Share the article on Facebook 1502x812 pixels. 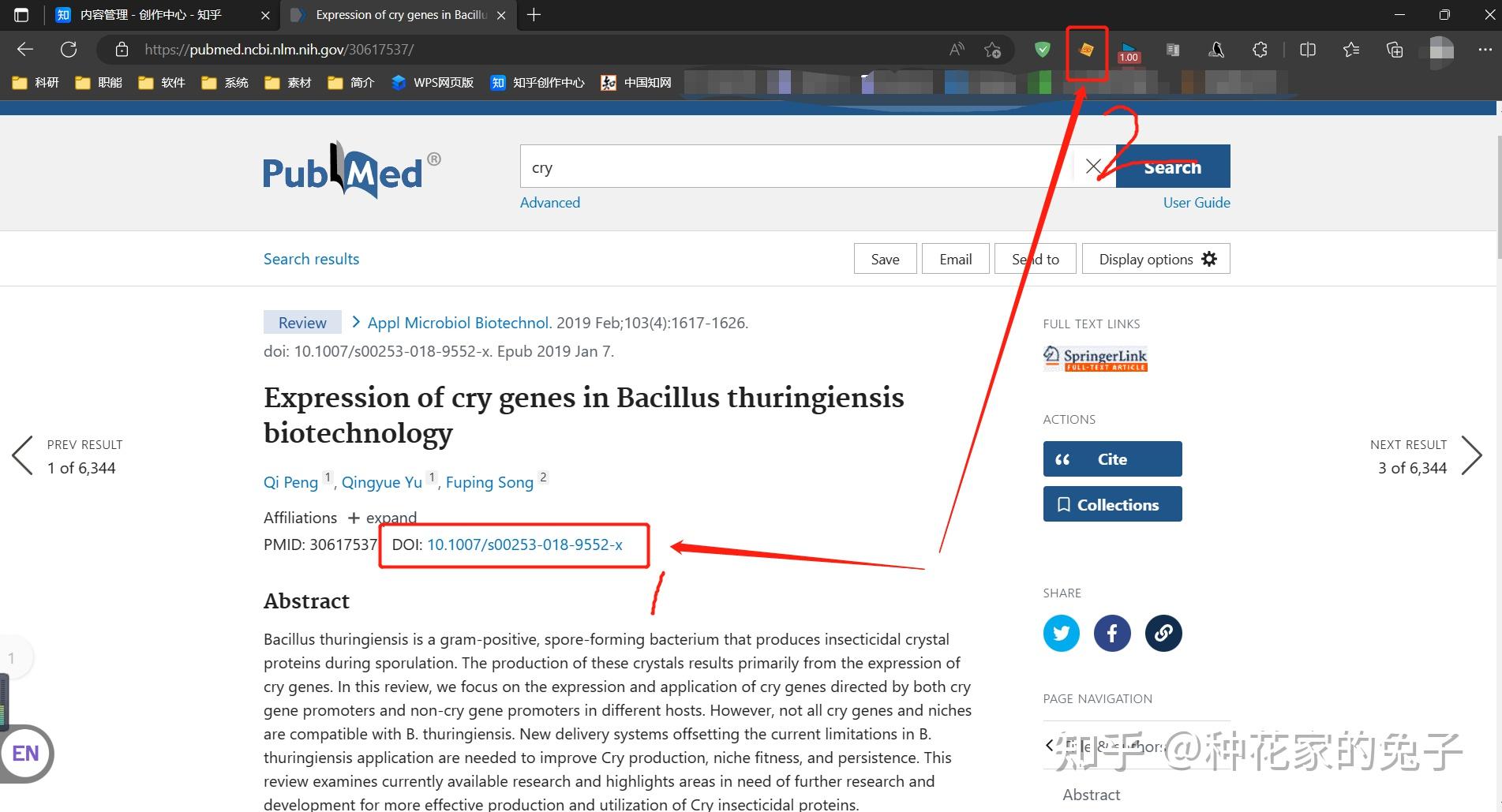pos(1112,633)
